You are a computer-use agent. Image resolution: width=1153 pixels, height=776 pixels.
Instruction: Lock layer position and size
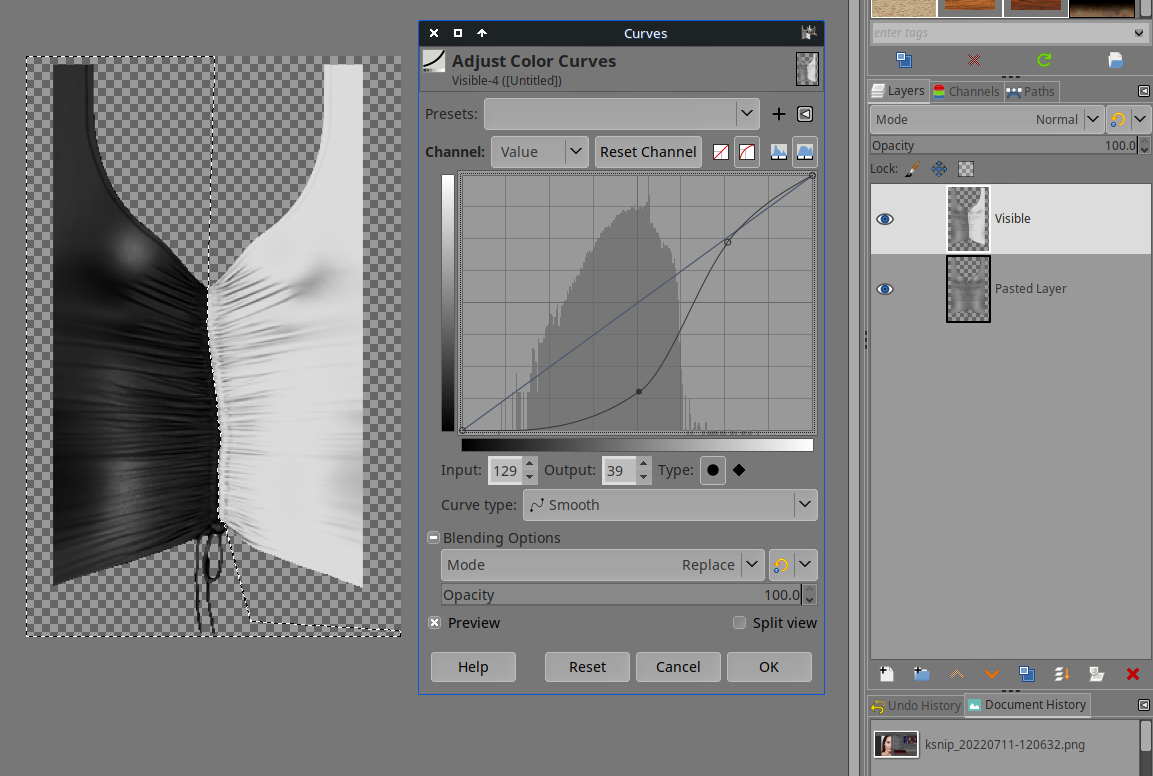(x=939, y=169)
